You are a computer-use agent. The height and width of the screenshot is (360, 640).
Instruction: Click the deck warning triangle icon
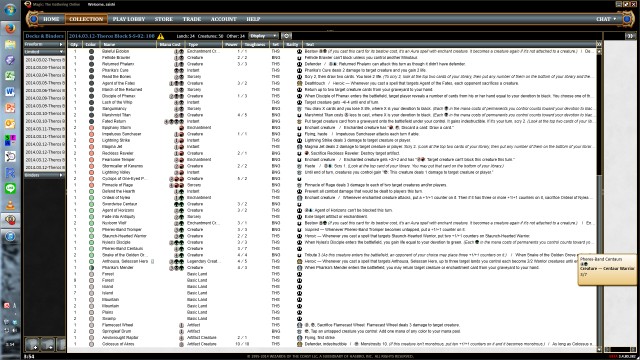(x=161, y=36)
